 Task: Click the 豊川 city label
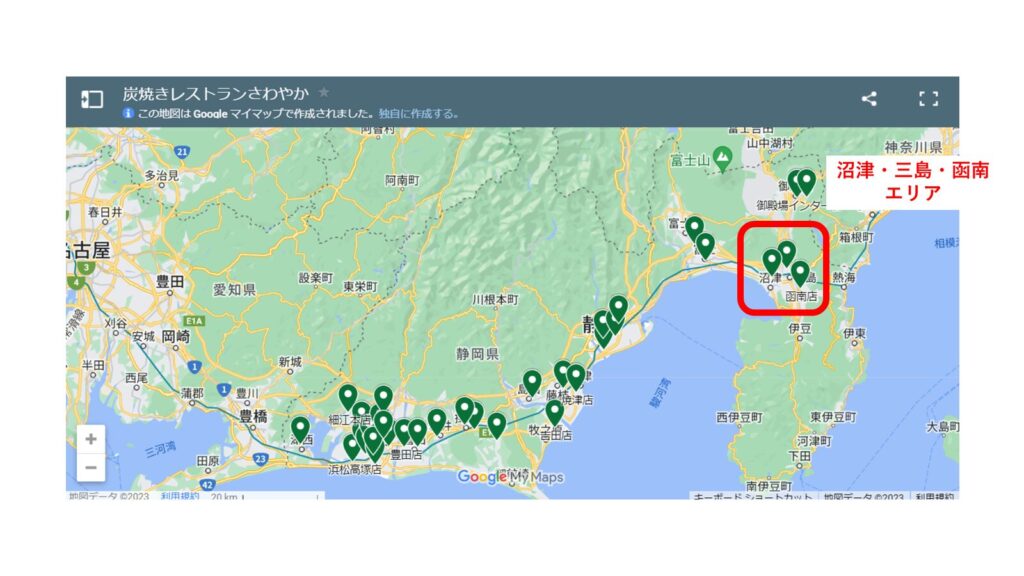[x=247, y=393]
